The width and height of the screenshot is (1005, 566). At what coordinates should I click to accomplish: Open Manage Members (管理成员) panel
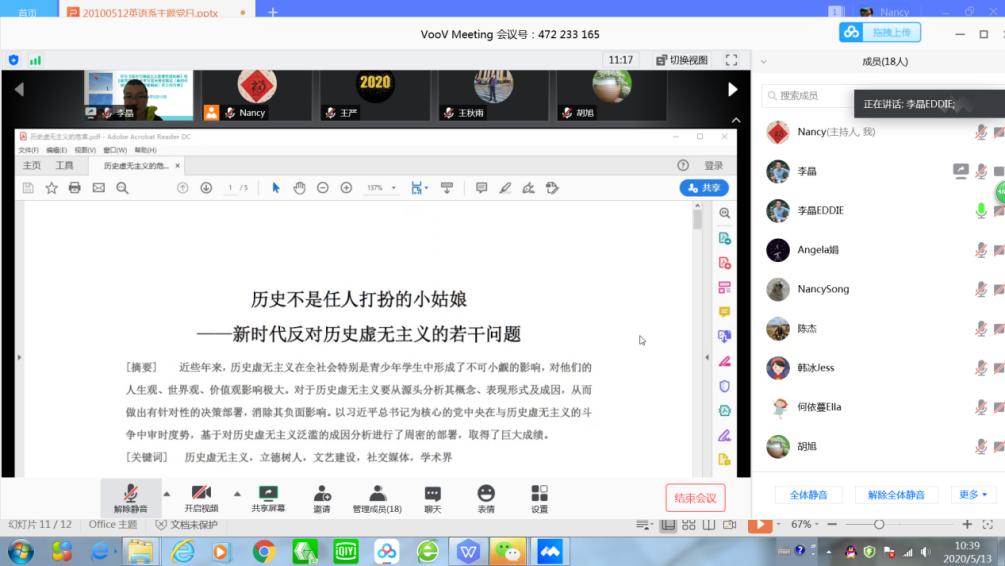click(x=377, y=494)
